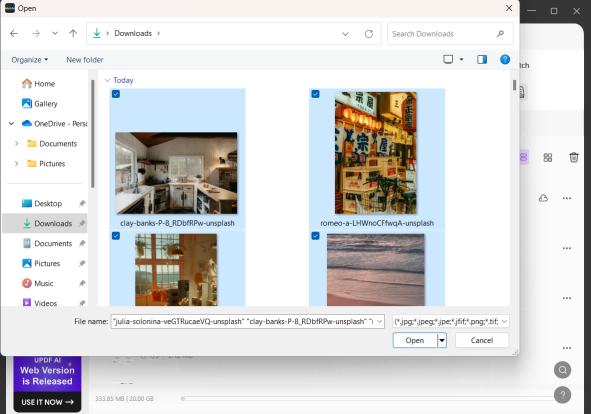Click UPDF cloud upload icon
591x414 pixels.
pyautogui.click(x=543, y=198)
